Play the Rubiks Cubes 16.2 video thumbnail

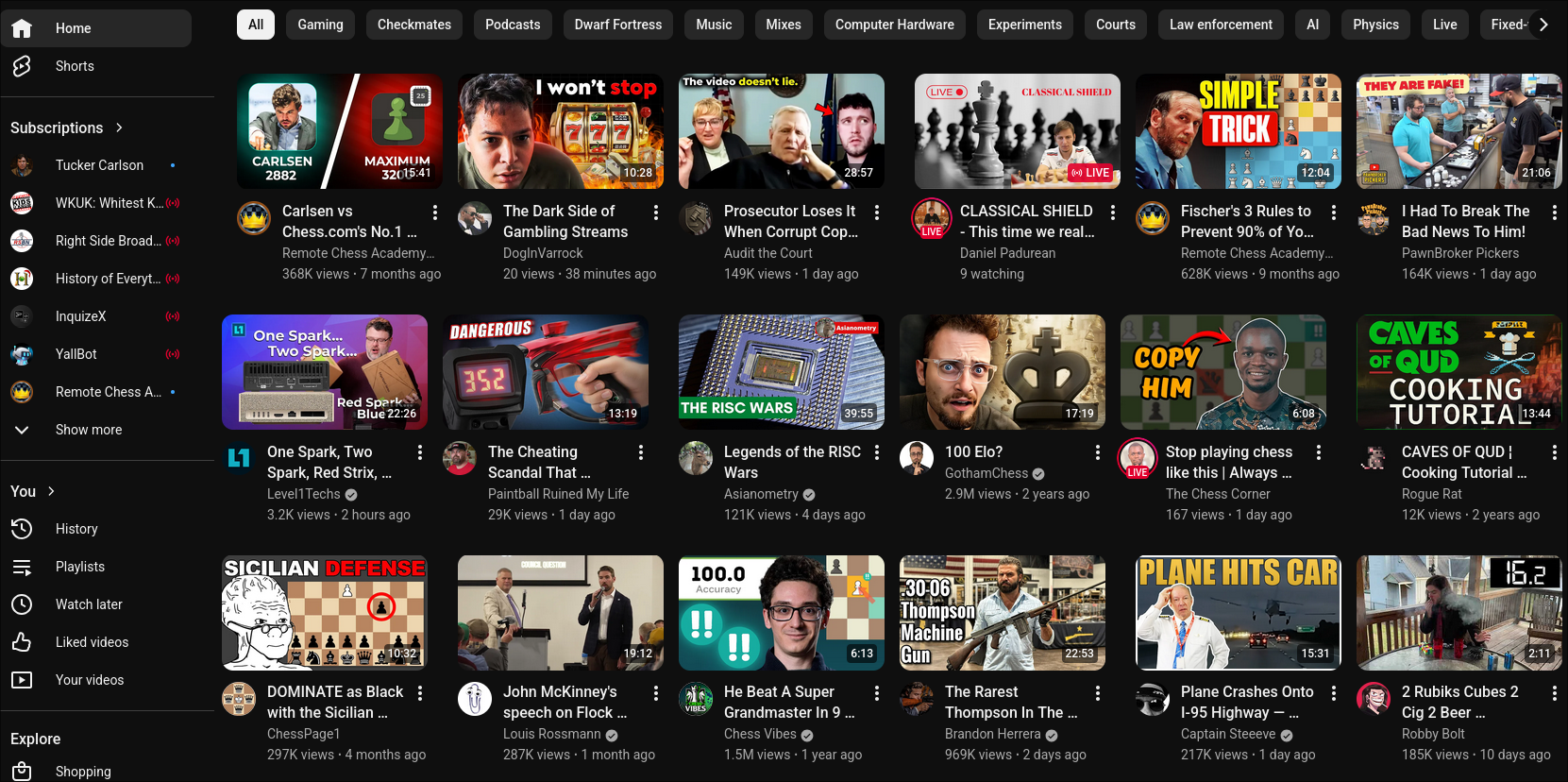(x=1459, y=613)
